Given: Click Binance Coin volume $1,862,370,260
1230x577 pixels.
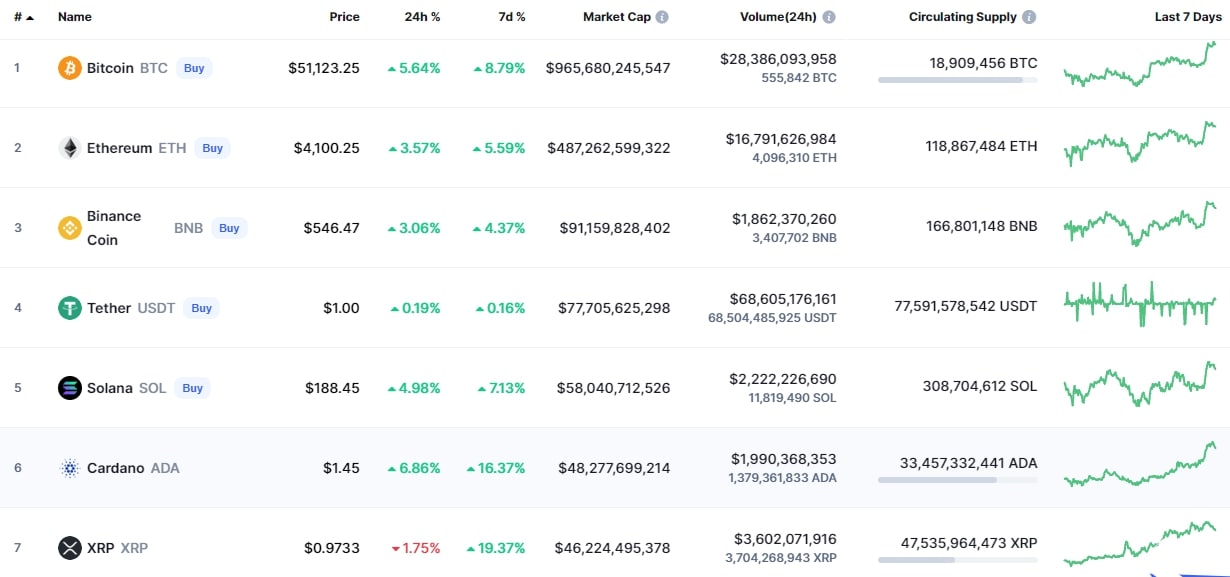Looking at the screenshot, I should pyautogui.click(x=784, y=219).
